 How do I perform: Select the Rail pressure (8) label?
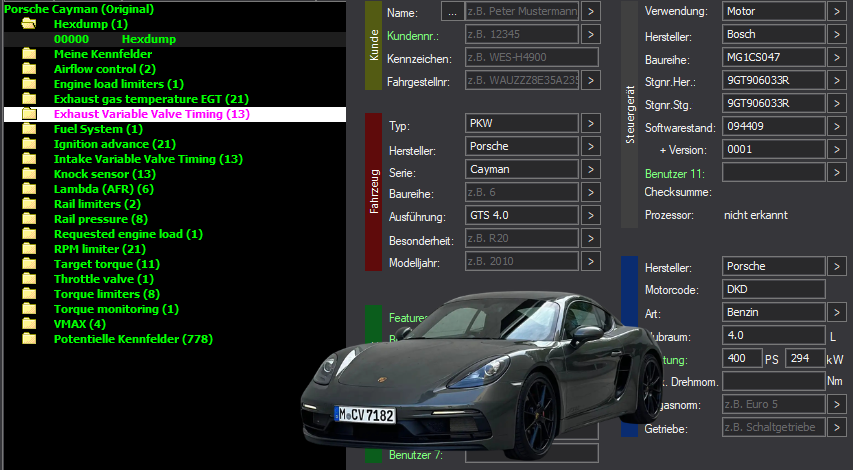click(x=101, y=219)
